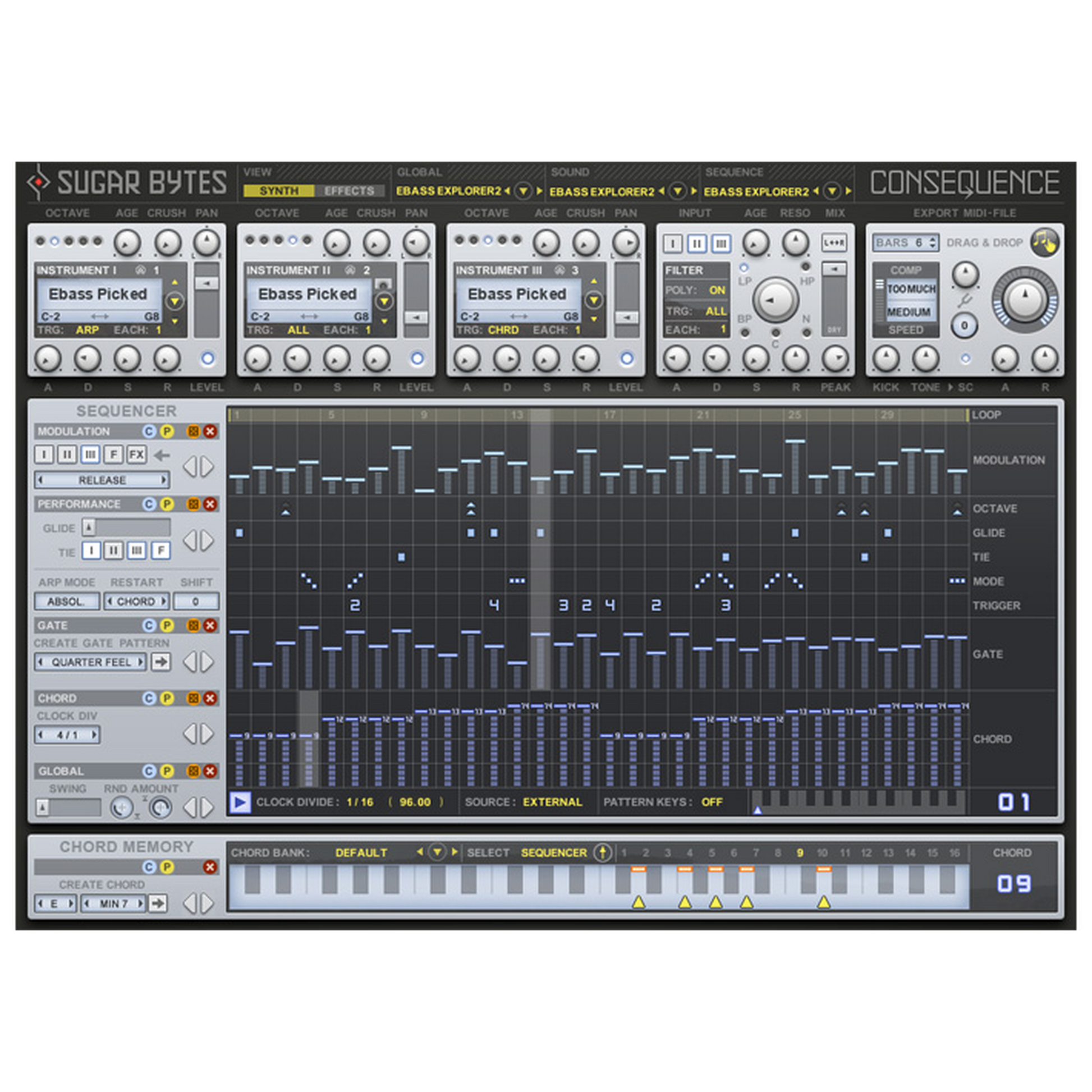Click the Absol. arp mode button
1092x1092 pixels.
67,602
